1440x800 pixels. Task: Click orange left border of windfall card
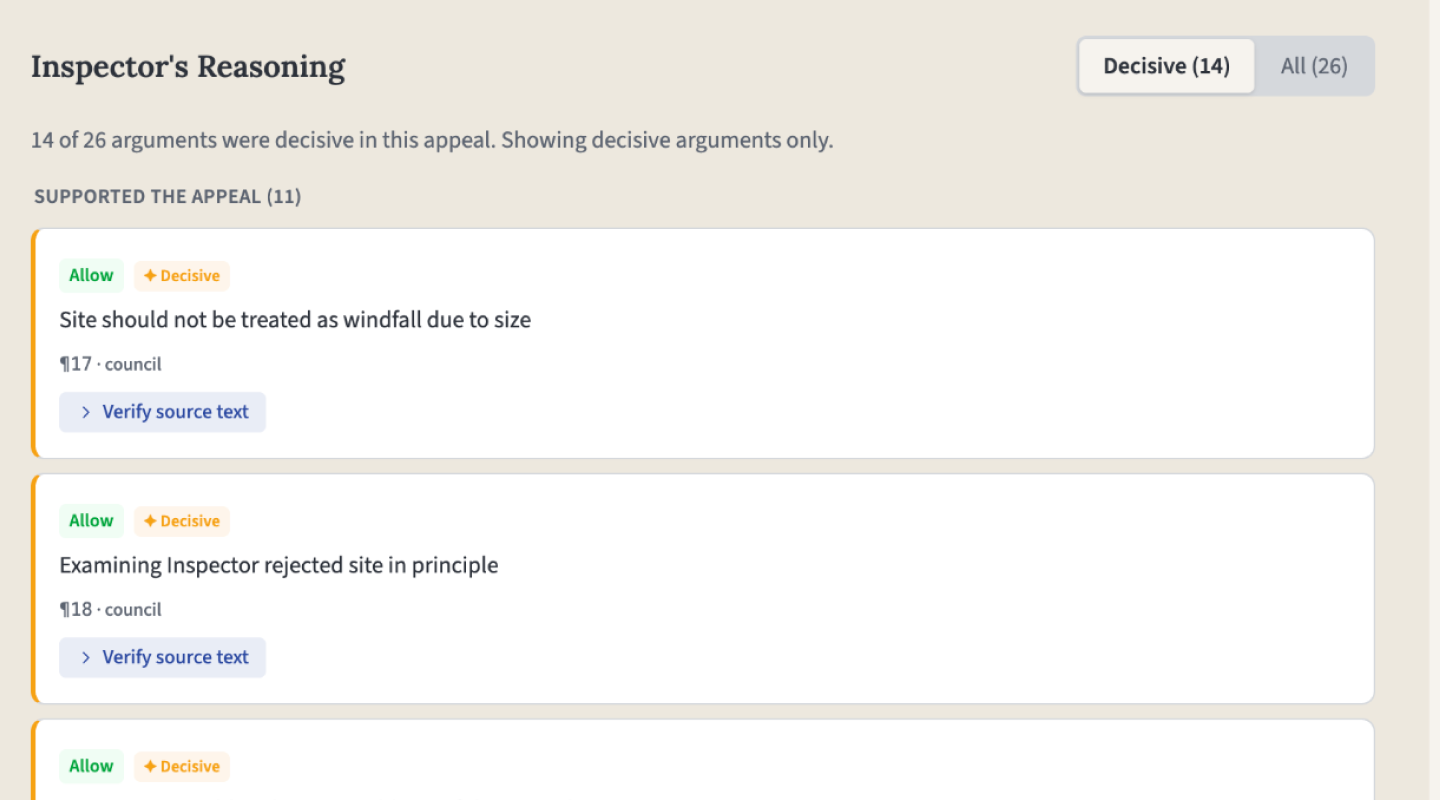pyautogui.click(x=34, y=343)
